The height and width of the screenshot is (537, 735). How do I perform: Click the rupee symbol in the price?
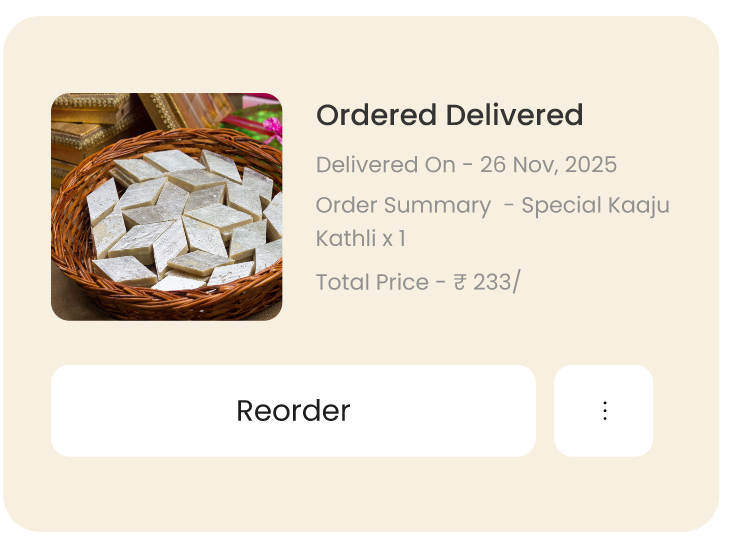click(x=460, y=282)
